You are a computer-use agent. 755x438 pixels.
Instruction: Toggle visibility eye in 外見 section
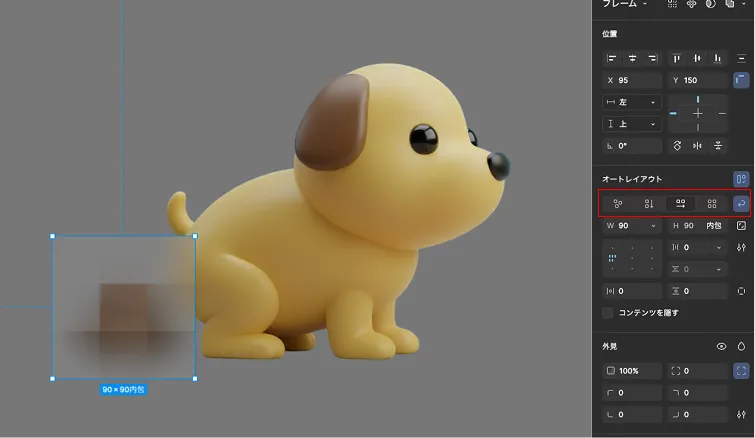tap(721, 346)
